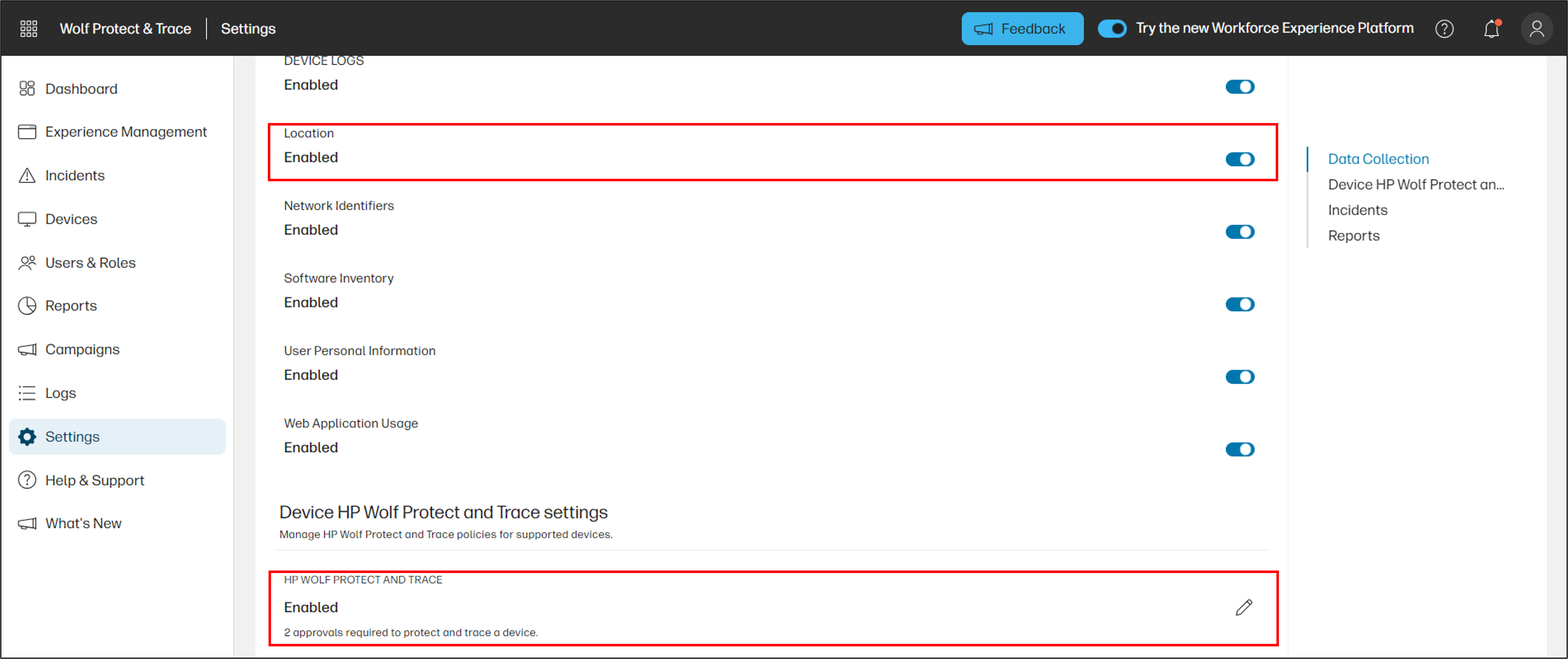
Task: Switch off User Personal Information toggle
Action: [x=1239, y=376]
